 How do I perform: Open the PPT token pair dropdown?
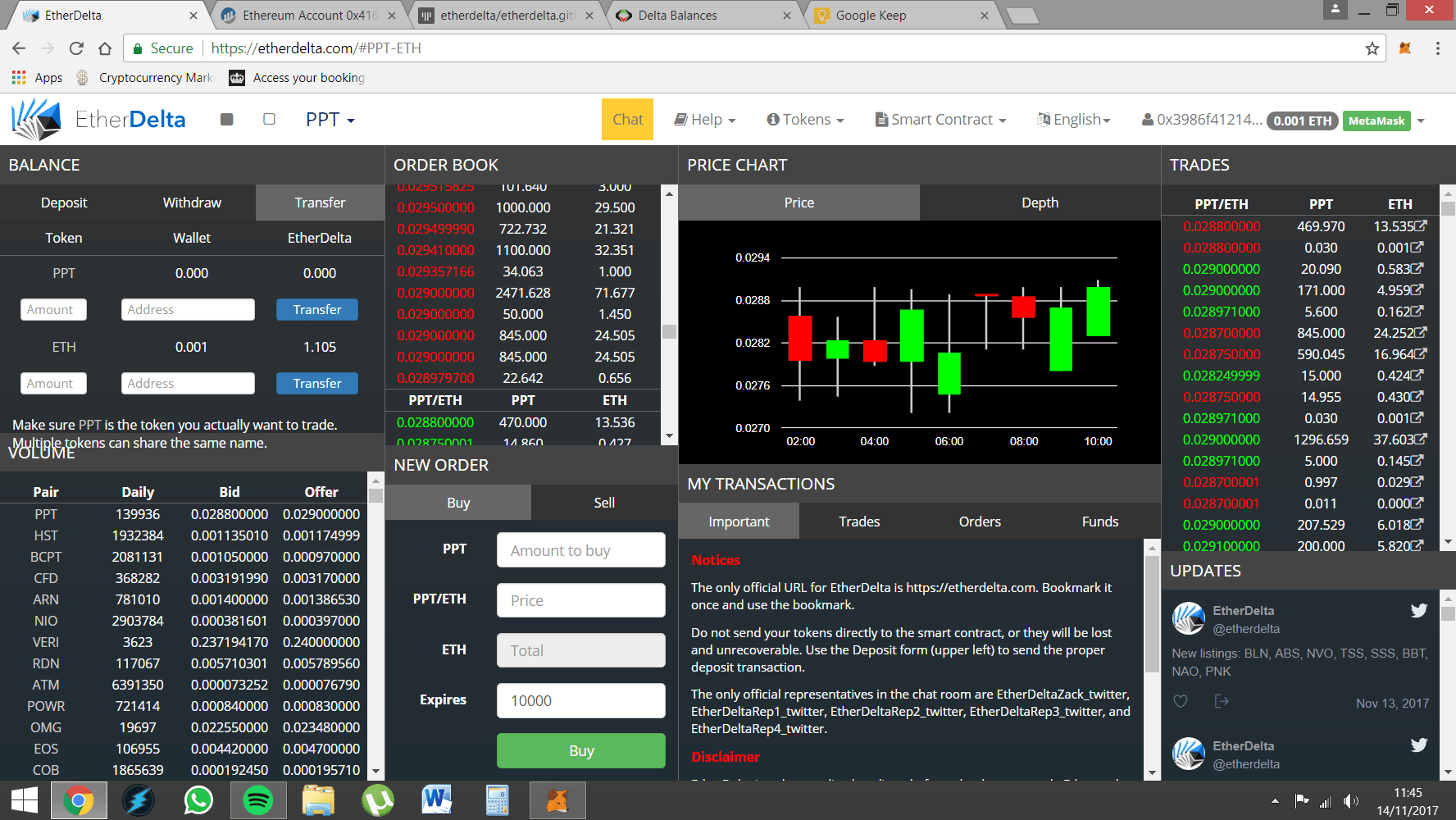(x=330, y=119)
